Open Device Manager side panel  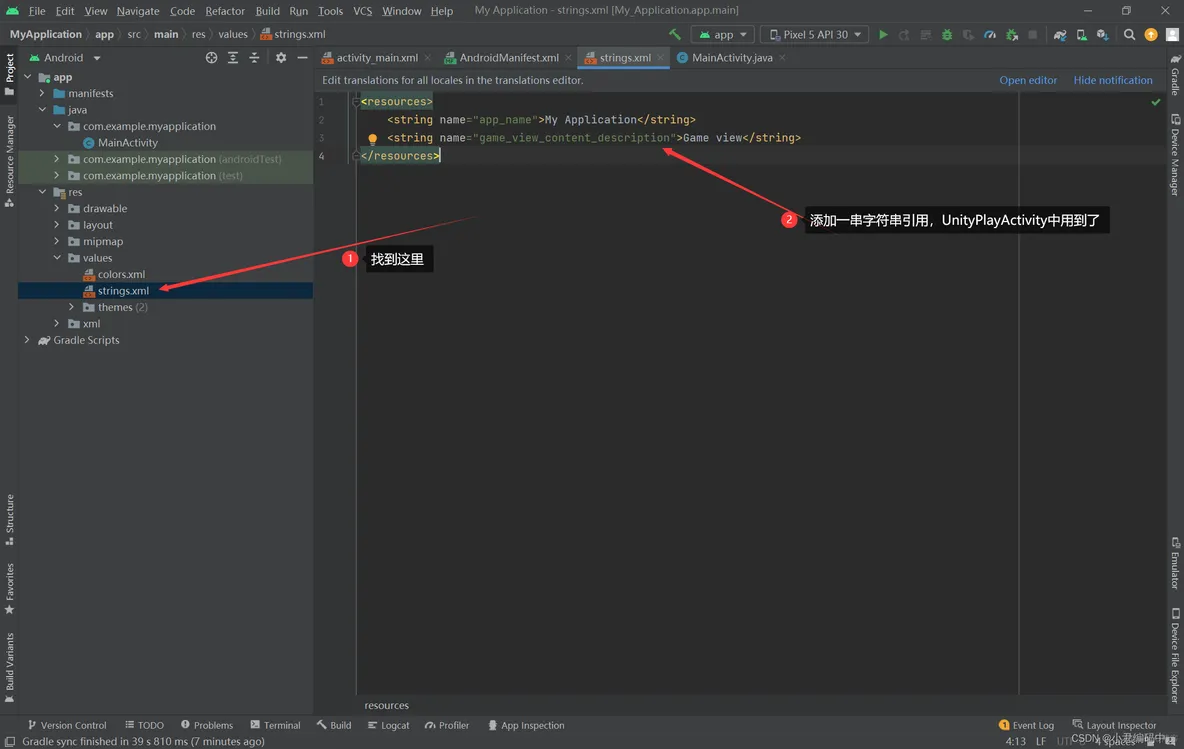pos(1175,155)
